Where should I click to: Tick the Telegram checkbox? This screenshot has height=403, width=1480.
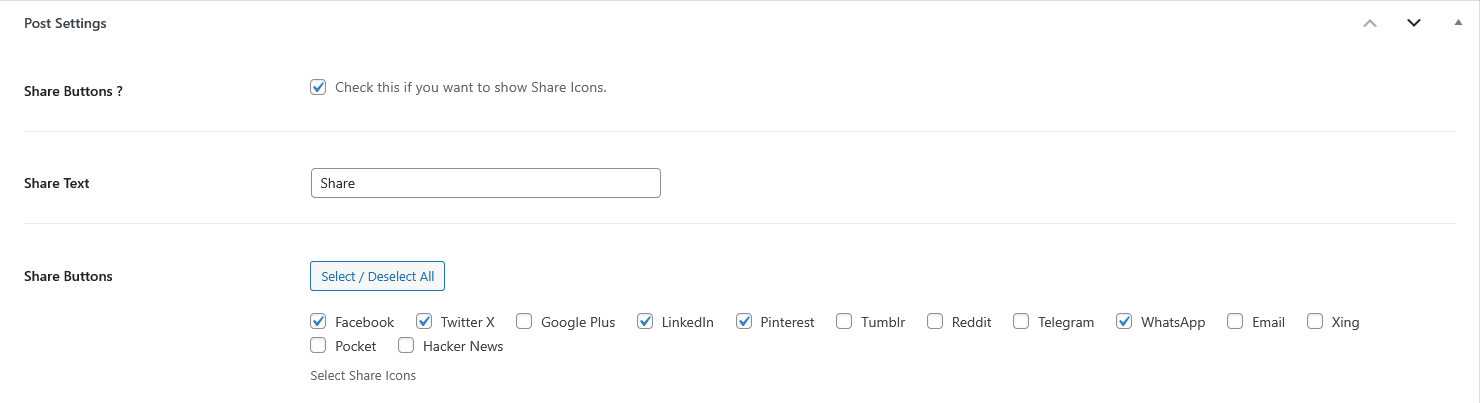tap(1021, 322)
